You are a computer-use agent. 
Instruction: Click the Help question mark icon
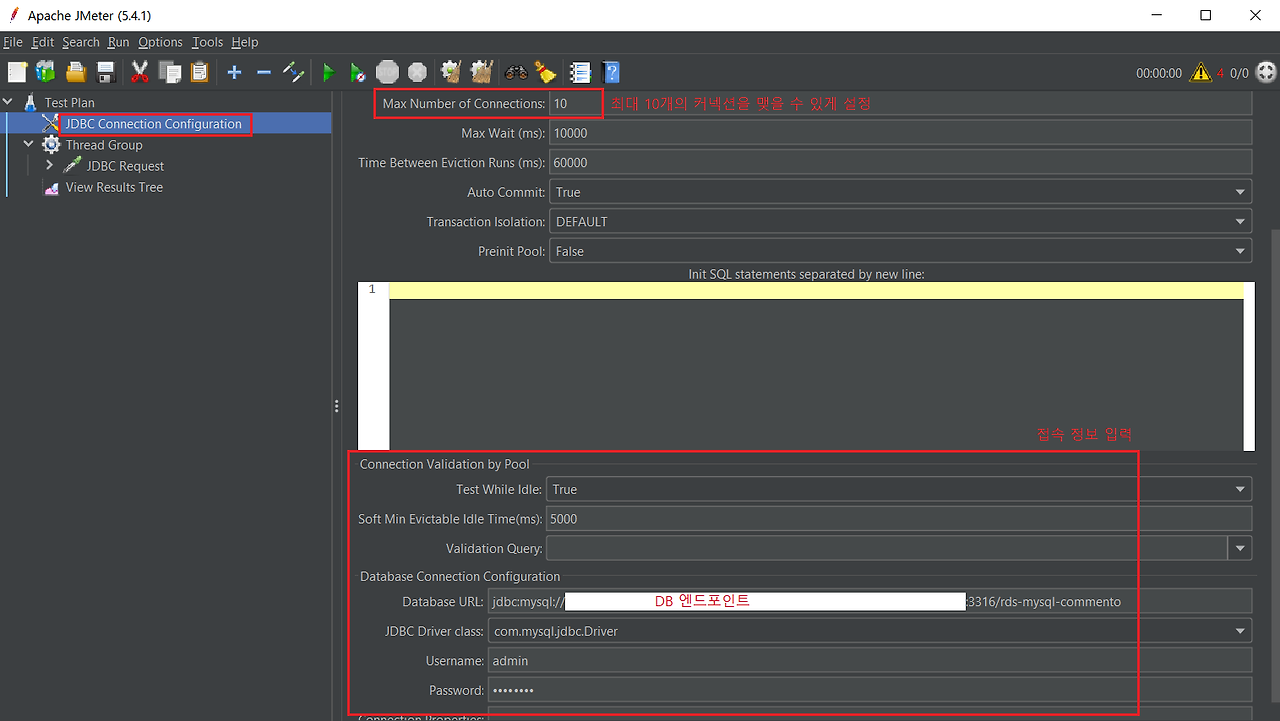pyautogui.click(x=611, y=72)
